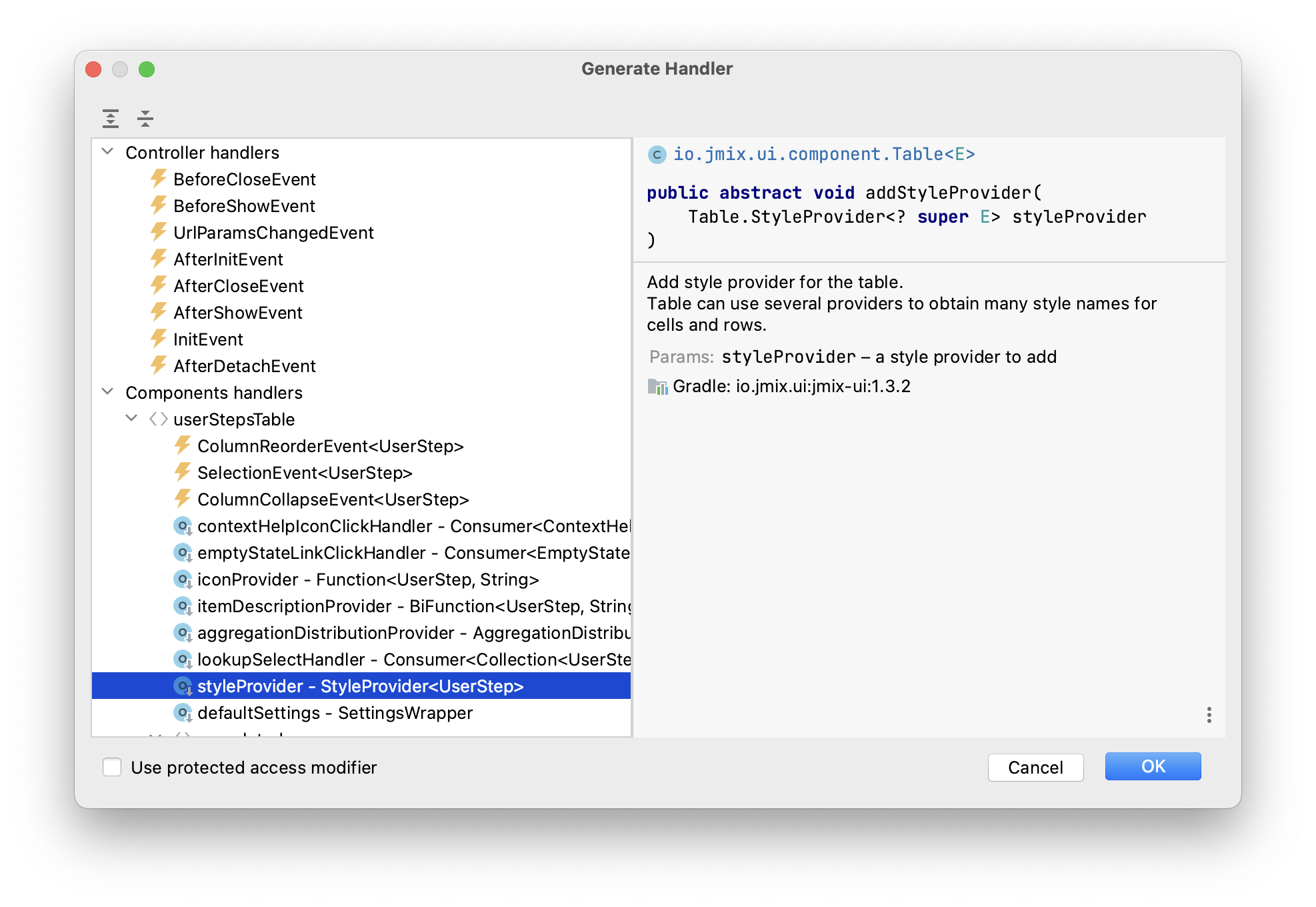Select iconProvider - Function<UserStep, String> row
The image size is (1316, 907).
pyautogui.click(x=361, y=580)
